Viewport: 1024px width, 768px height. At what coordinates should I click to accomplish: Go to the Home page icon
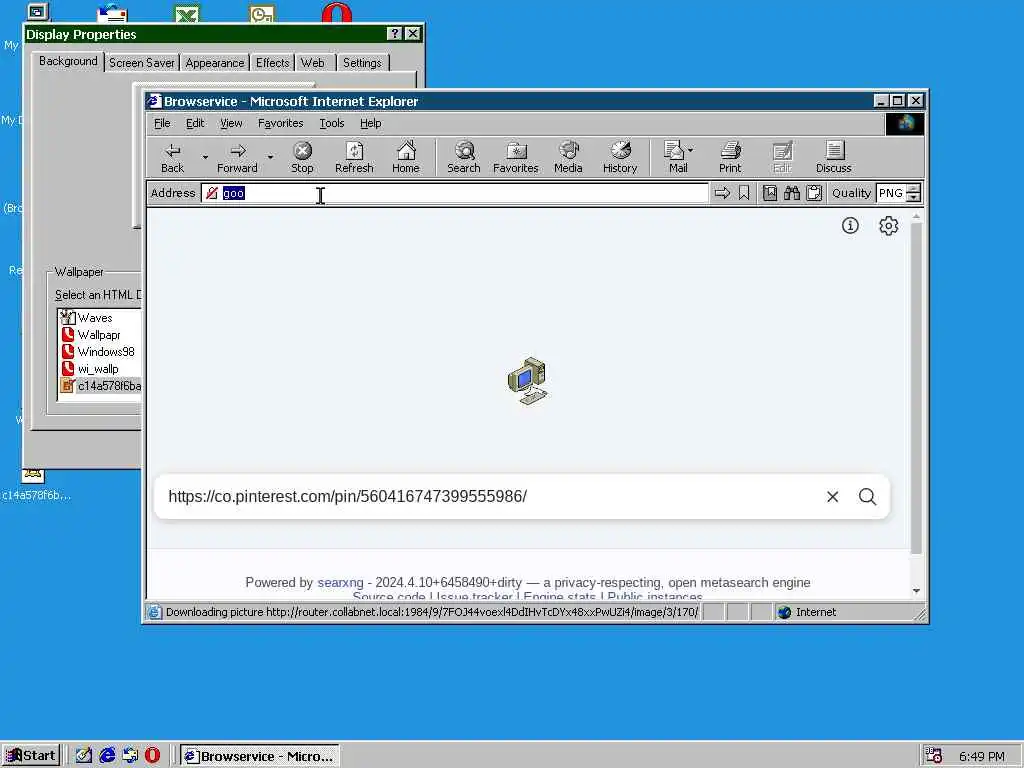(x=406, y=157)
